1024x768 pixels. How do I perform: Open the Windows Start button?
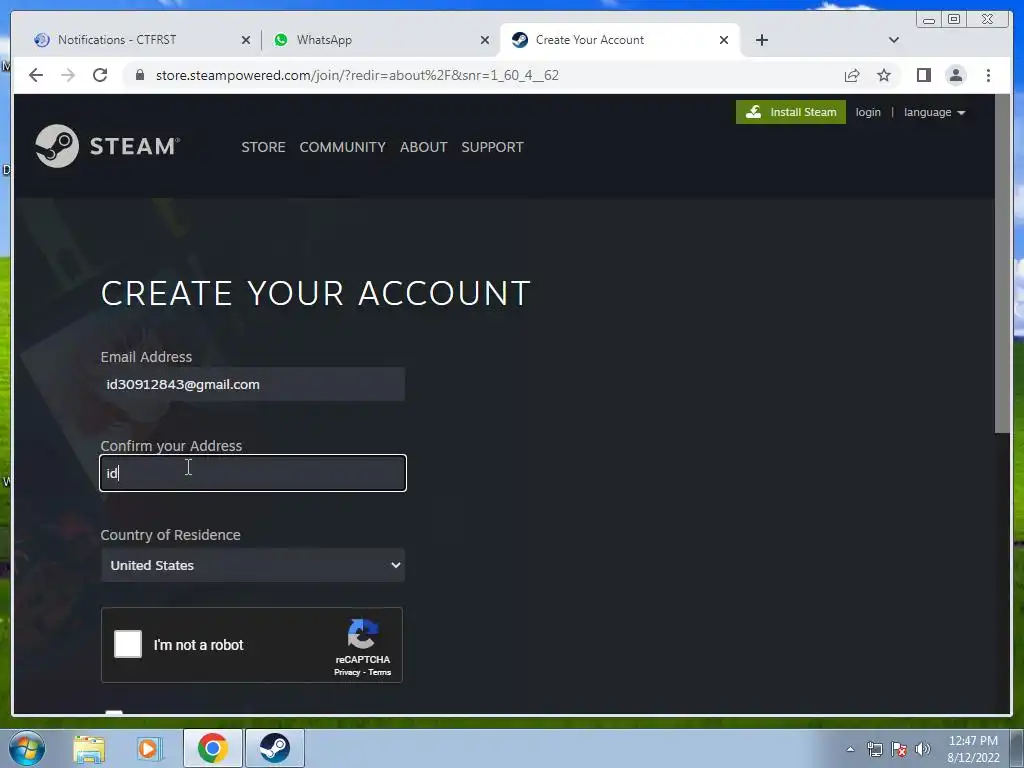[27, 748]
